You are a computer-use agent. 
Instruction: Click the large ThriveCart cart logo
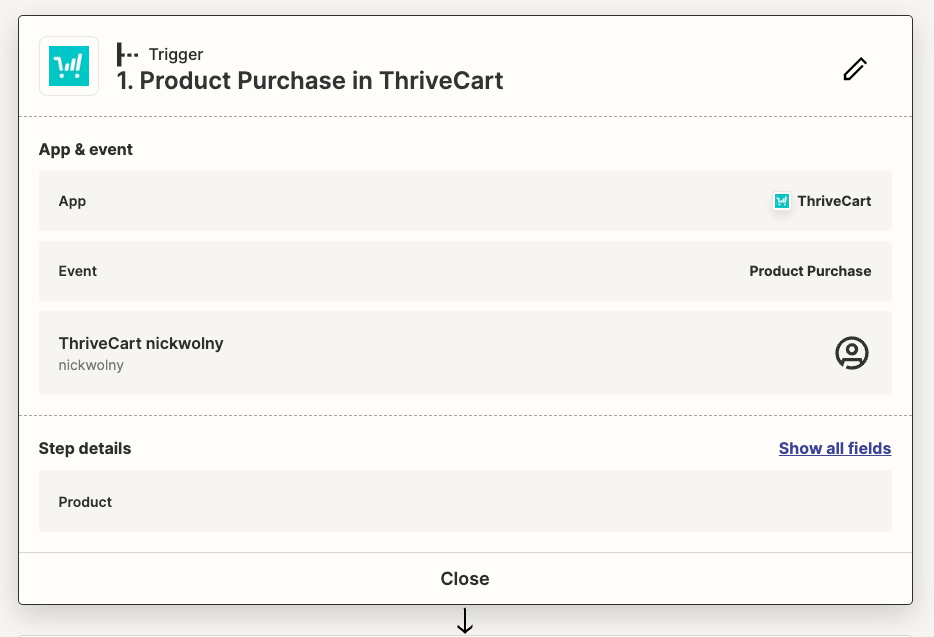tap(69, 66)
